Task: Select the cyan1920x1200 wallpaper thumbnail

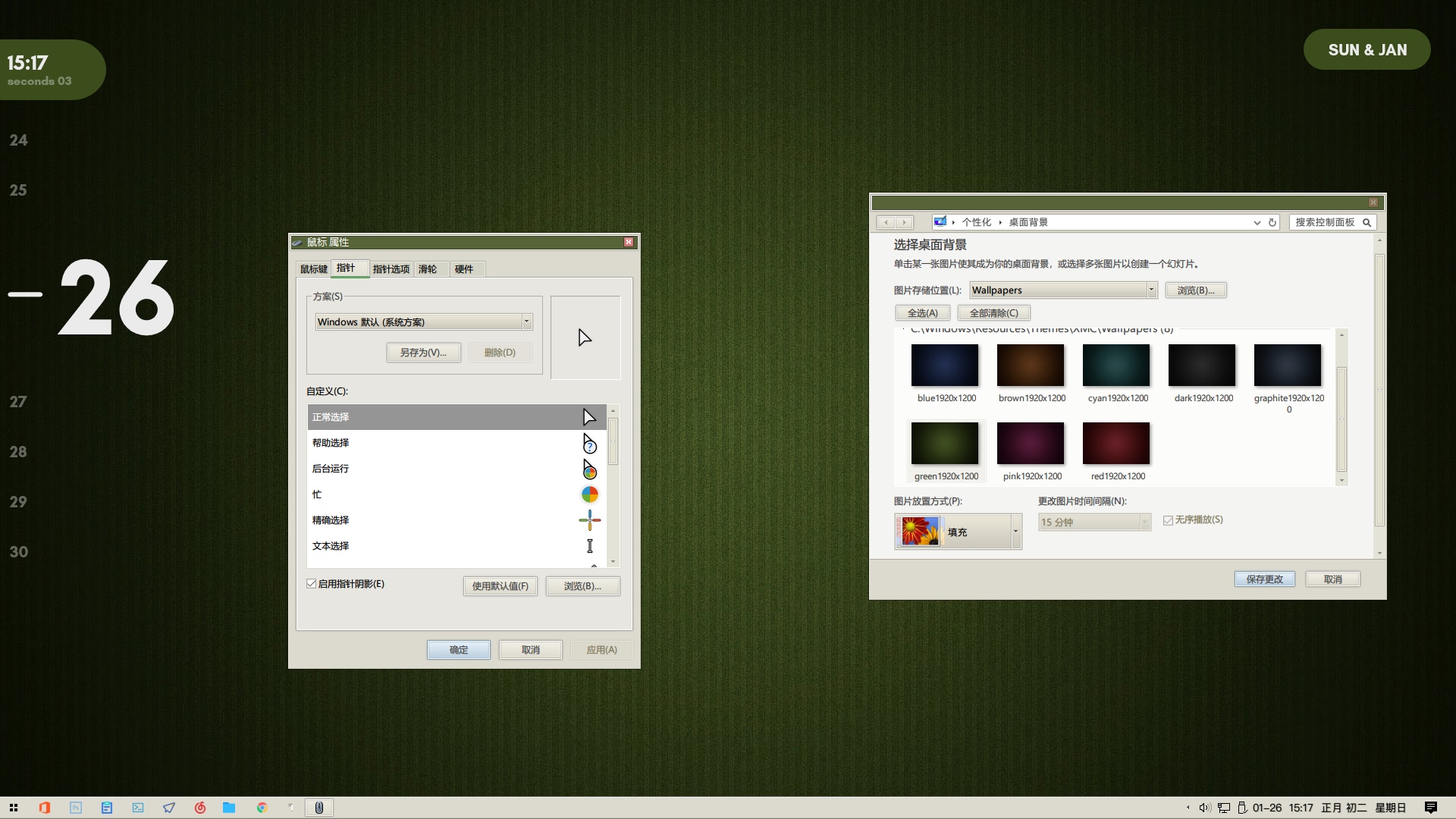Action: pos(1116,366)
